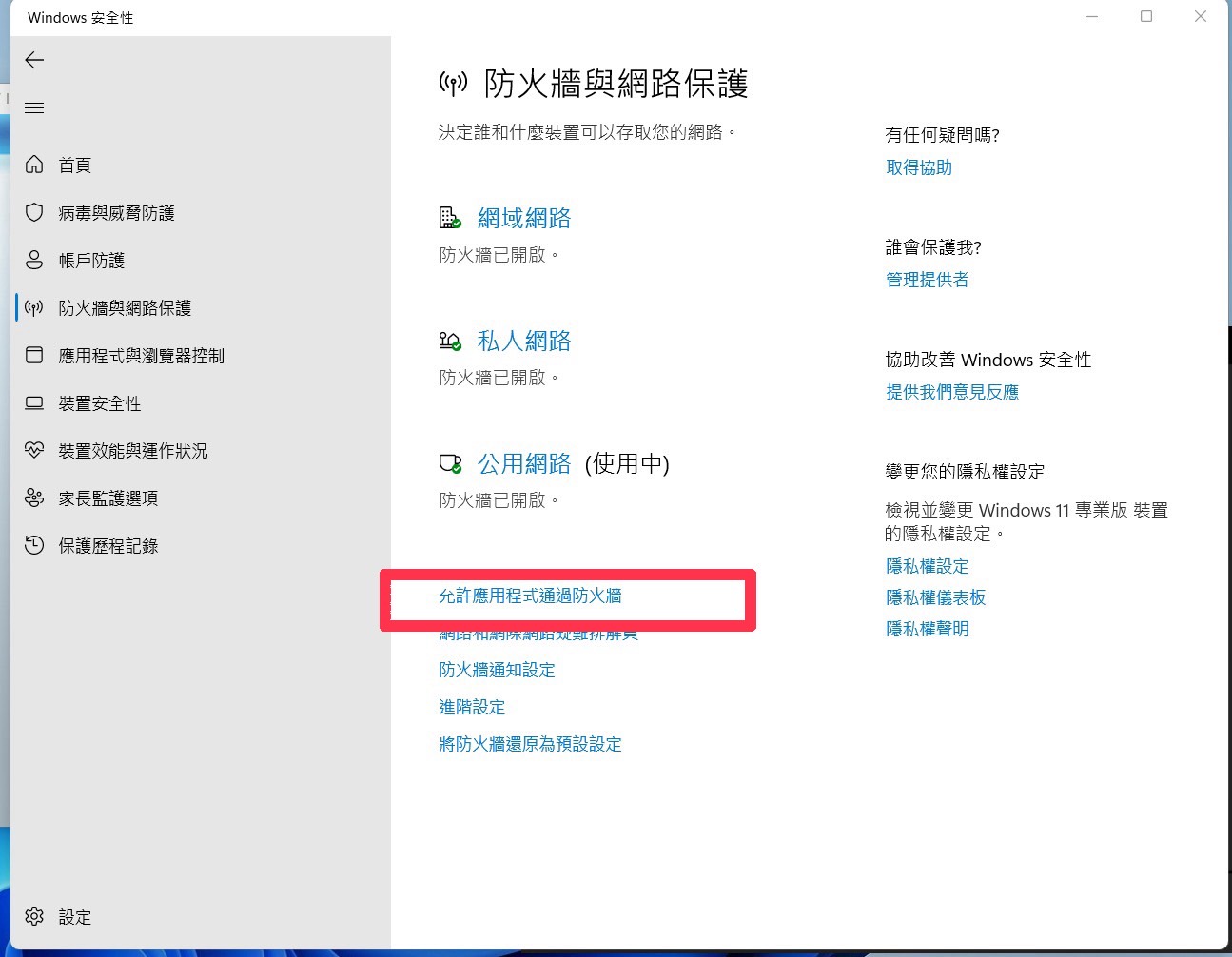
Task: Click 防火牆已開啟 status under 公用網路
Action: click(x=499, y=500)
